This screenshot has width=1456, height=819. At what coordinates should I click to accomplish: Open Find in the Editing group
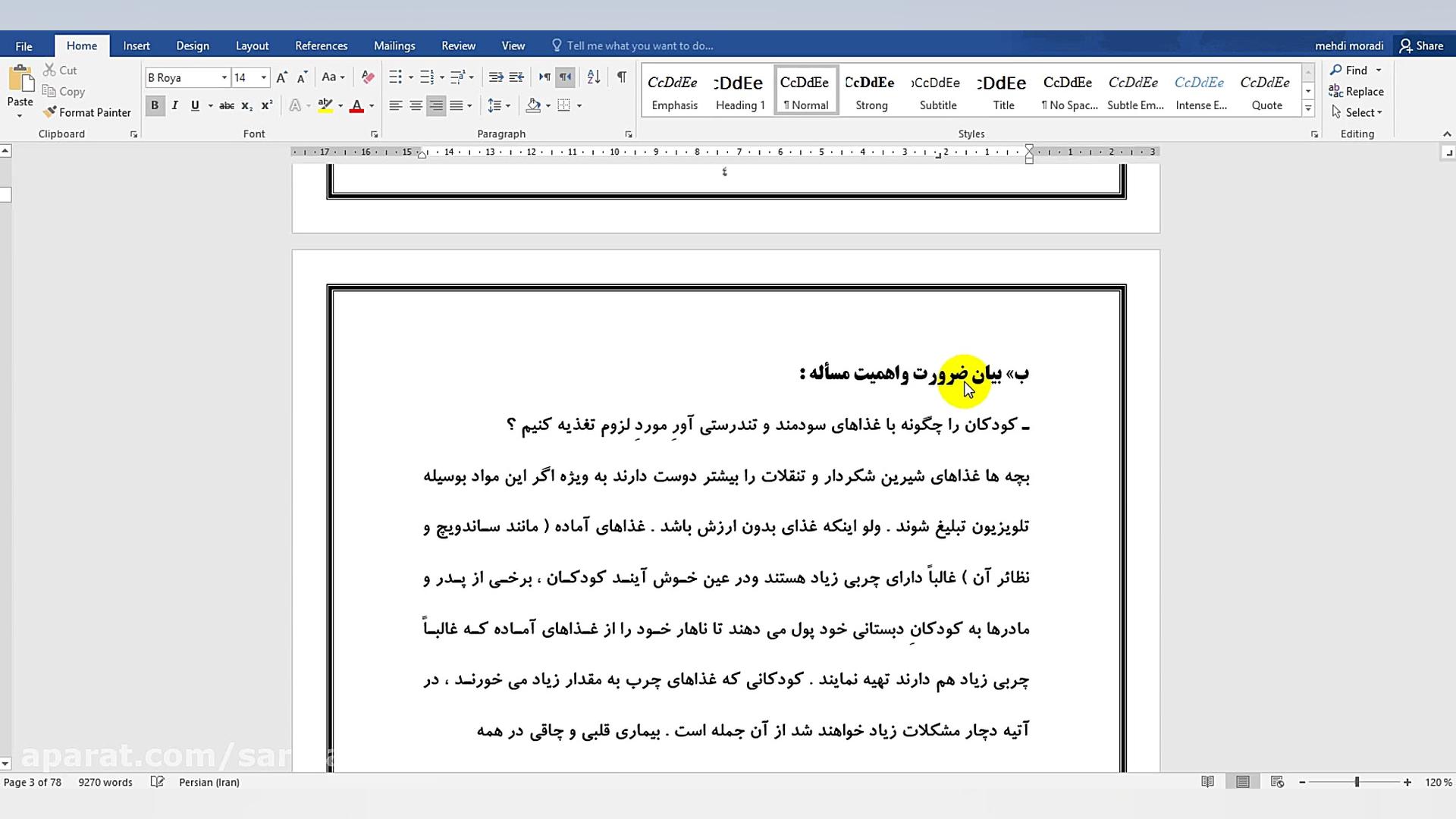1355,70
